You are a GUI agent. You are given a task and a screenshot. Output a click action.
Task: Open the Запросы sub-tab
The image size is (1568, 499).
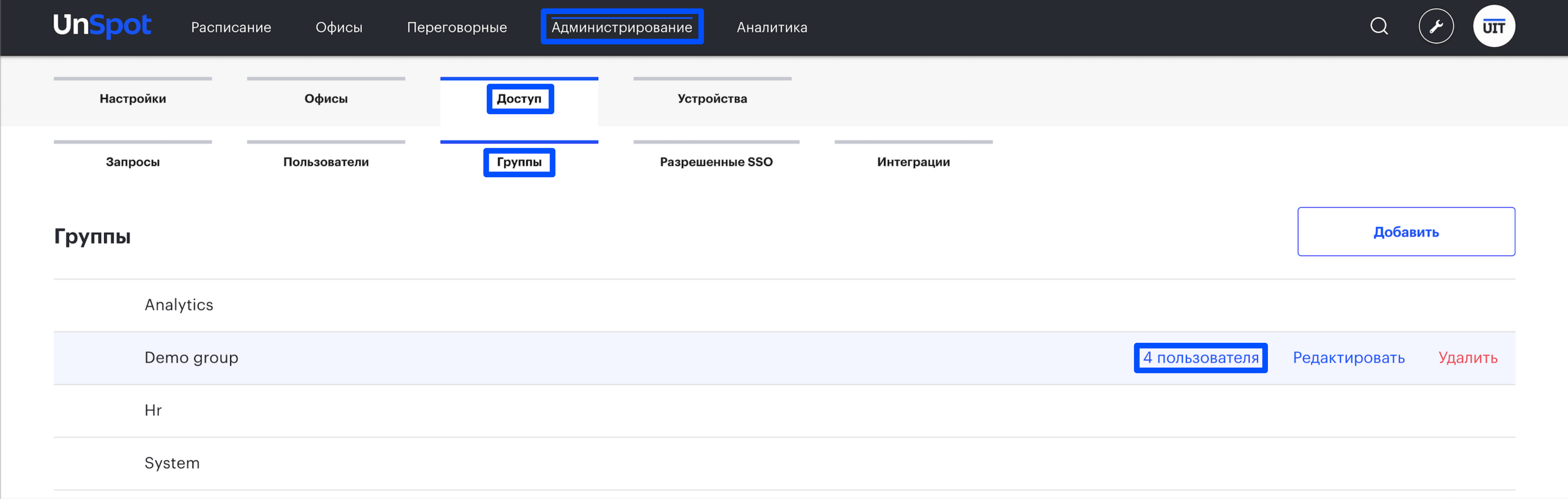(x=133, y=162)
